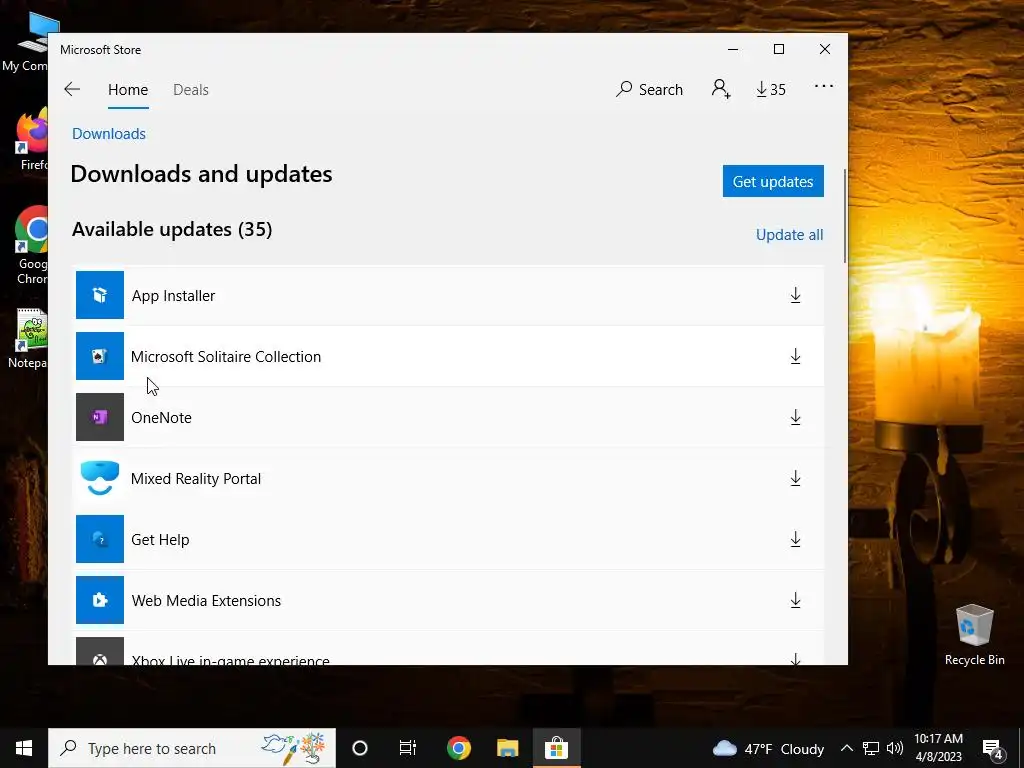Click the App Installer app icon

(100, 295)
